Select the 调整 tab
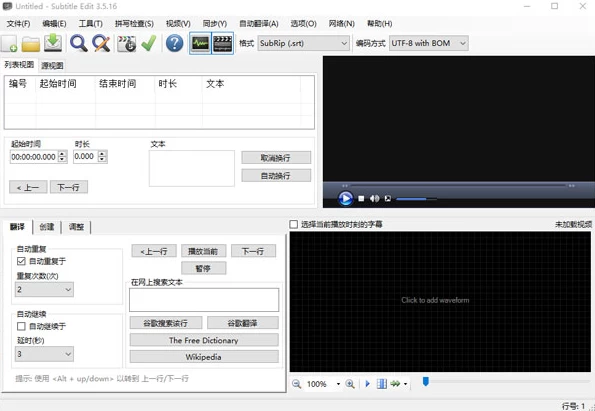This screenshot has height=411, width=595. coord(76,227)
